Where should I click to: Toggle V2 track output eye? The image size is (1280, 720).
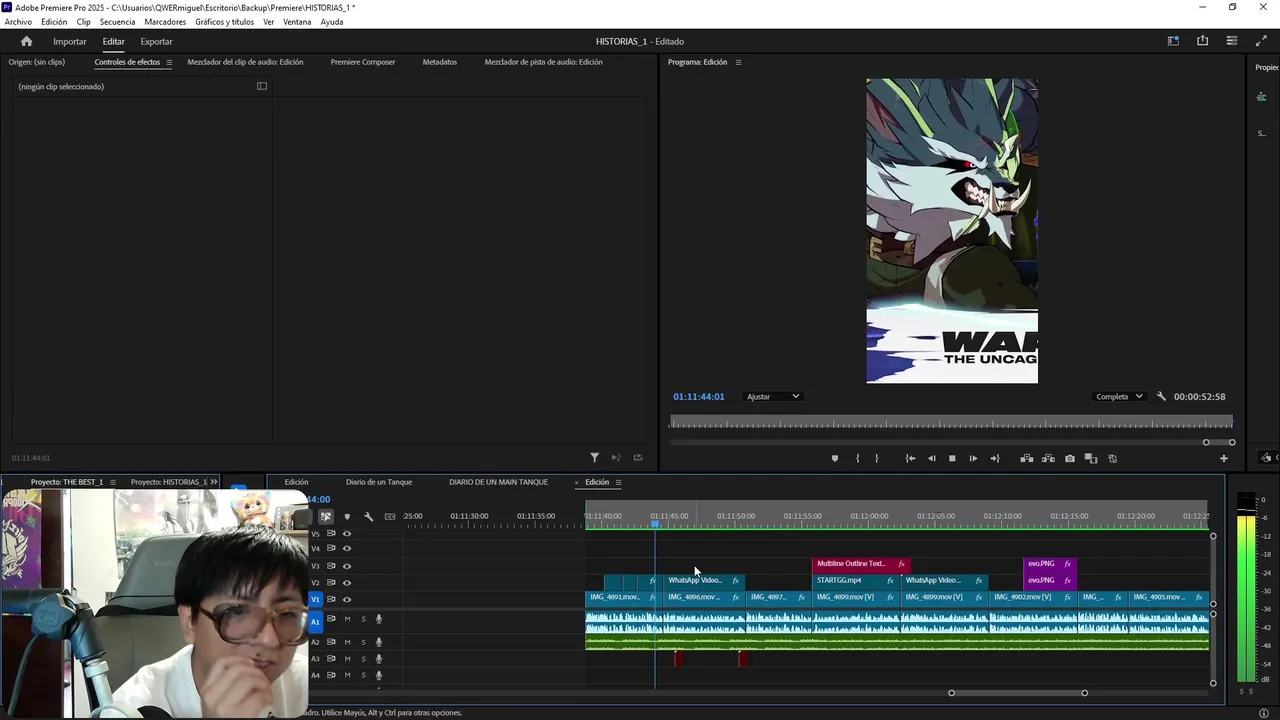coord(347,582)
